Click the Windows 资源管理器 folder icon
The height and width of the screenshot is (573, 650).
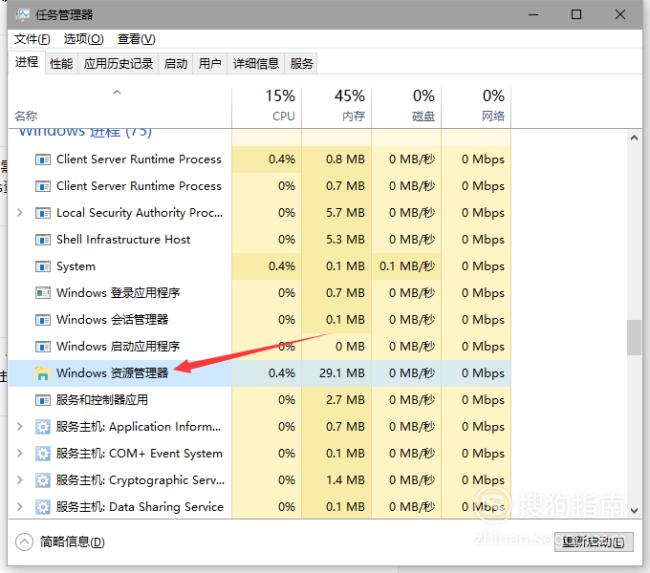point(43,373)
